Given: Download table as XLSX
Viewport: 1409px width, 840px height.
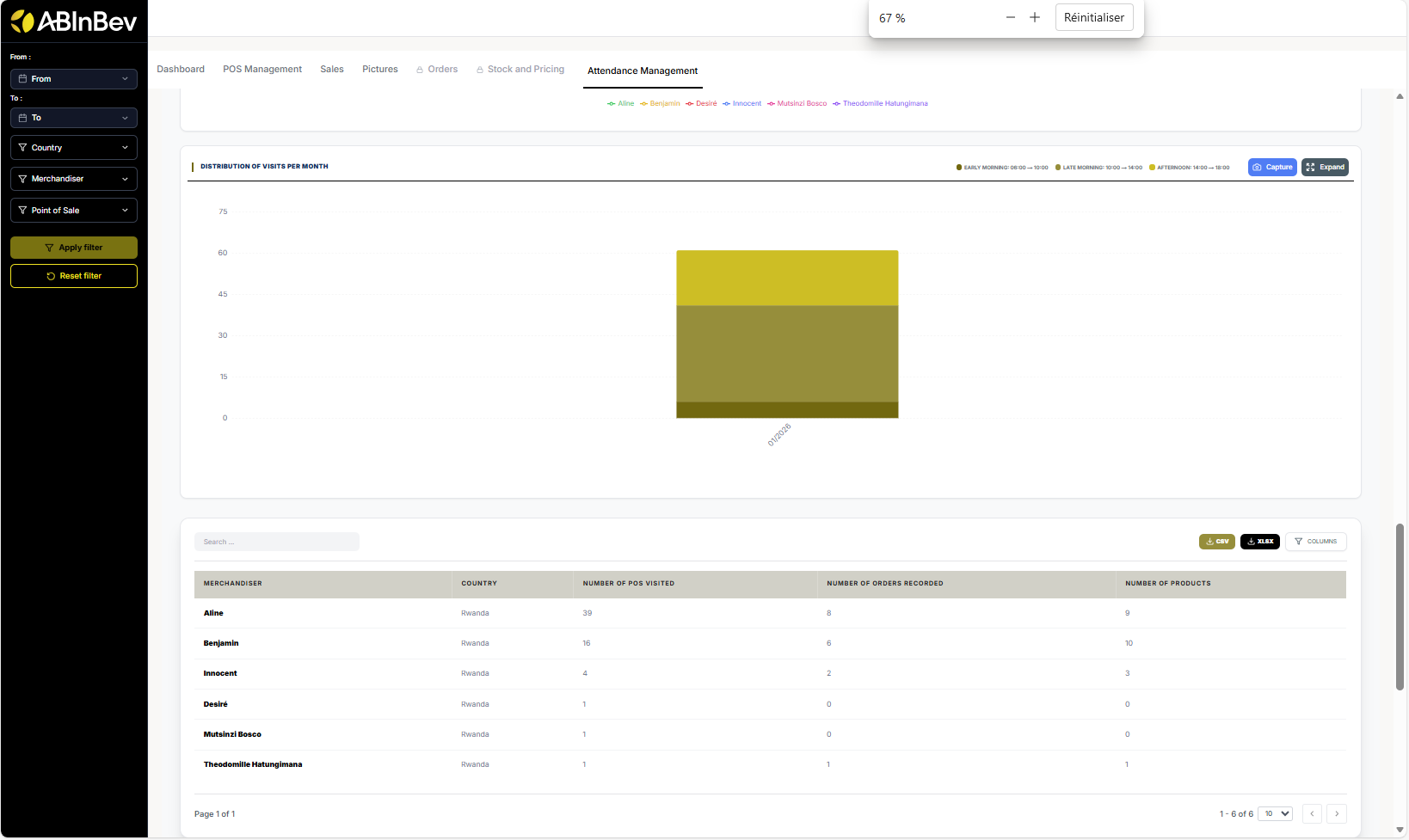Looking at the screenshot, I should coord(1259,542).
